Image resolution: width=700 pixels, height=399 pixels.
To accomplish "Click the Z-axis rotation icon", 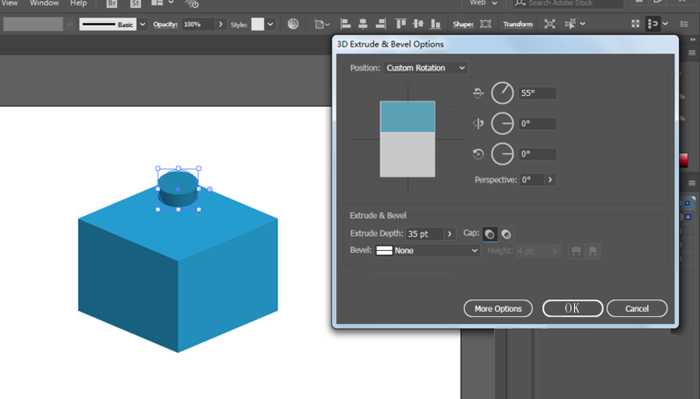I will [478, 154].
